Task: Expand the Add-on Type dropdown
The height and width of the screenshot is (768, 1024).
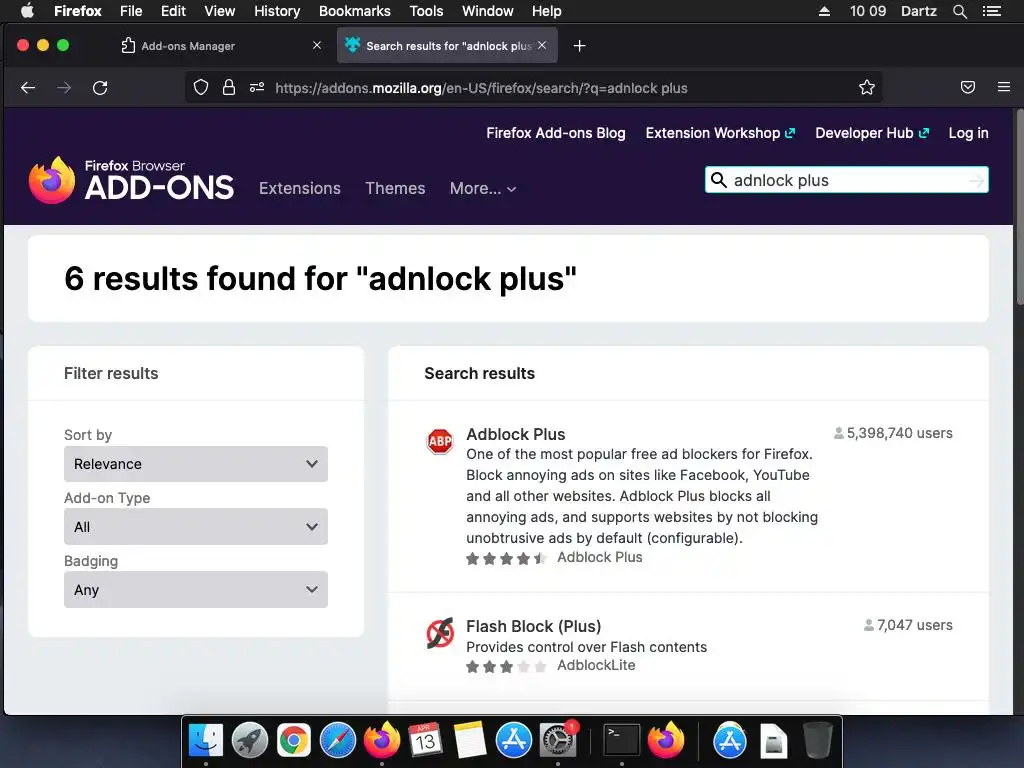Action: tap(196, 526)
